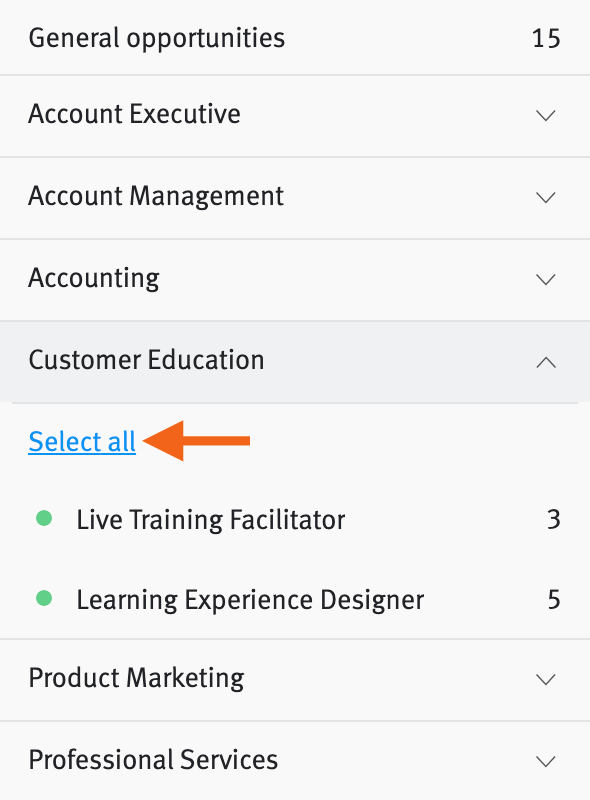Screen dimensions: 590x800
Task: Collapse Customer Education using up chevron
Action: 546,362
